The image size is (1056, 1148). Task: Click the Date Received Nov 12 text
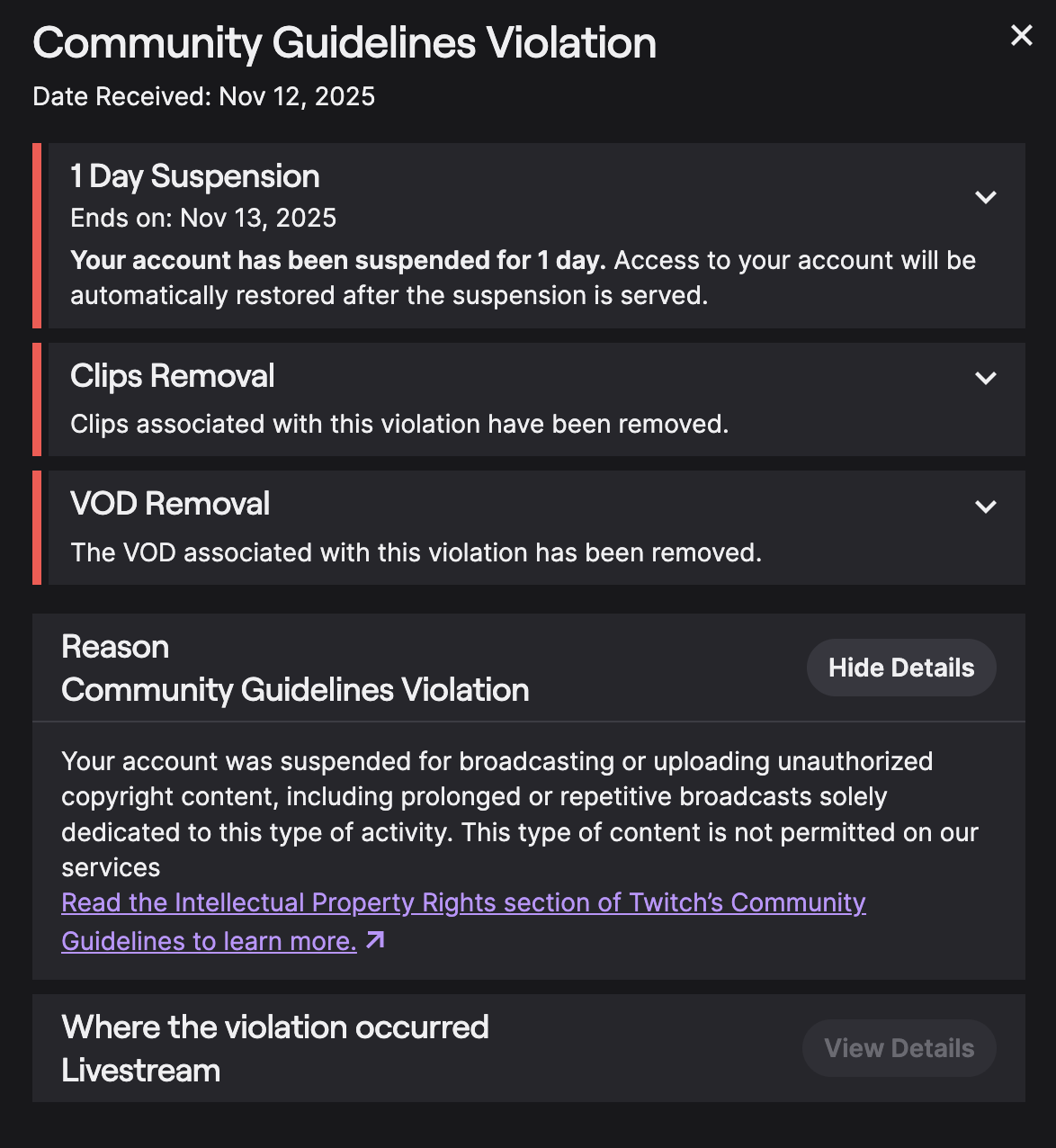pyautogui.click(x=203, y=96)
